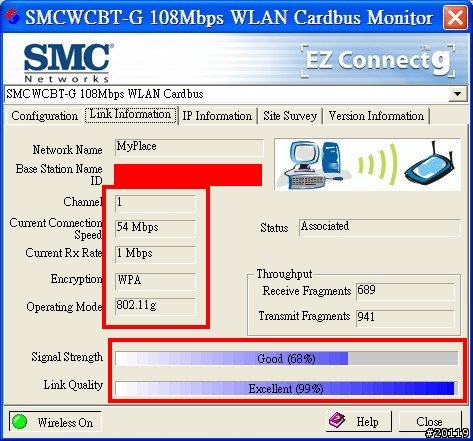Viewport: 473px width, 441px height.
Task: Click the Help book icon
Action: (337, 420)
